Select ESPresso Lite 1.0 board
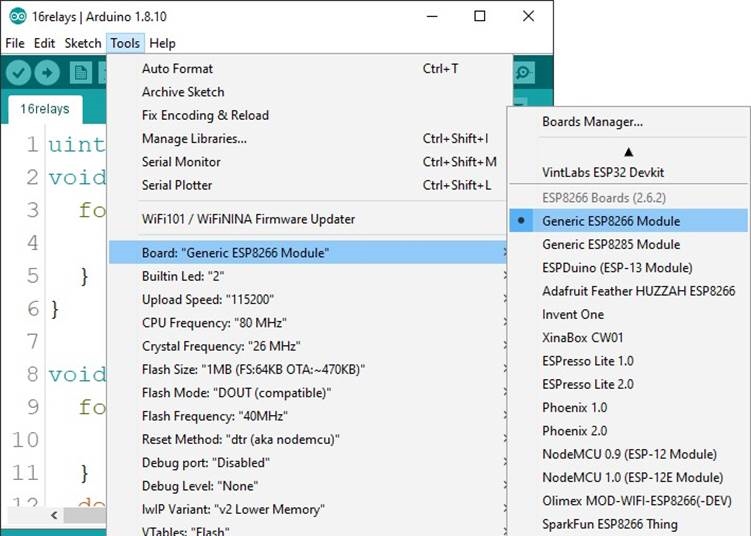Screen dimensions: 751x536 (628, 361)
